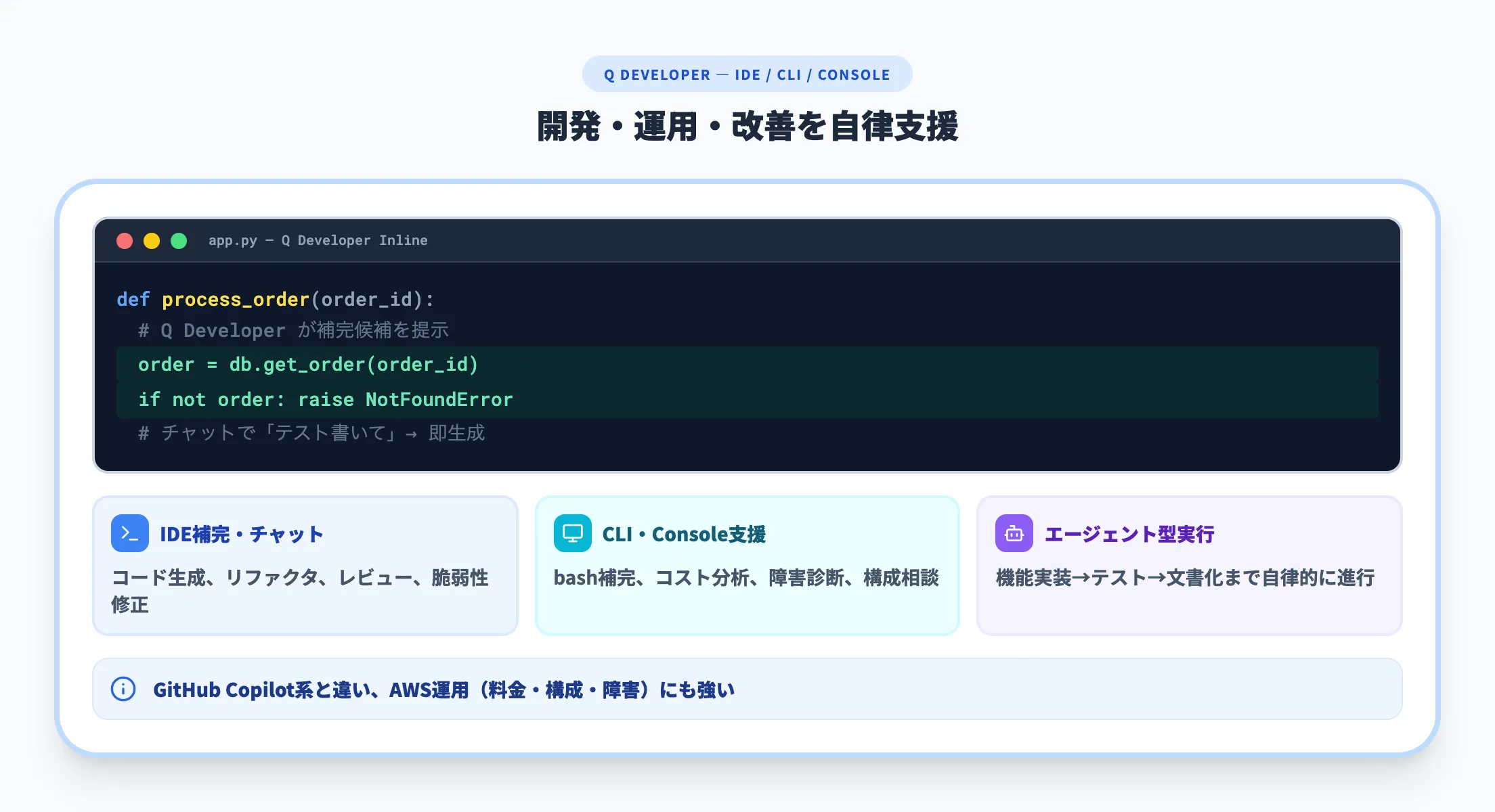Select the app.py window title tab
The image size is (1495, 812).
[x=318, y=240]
